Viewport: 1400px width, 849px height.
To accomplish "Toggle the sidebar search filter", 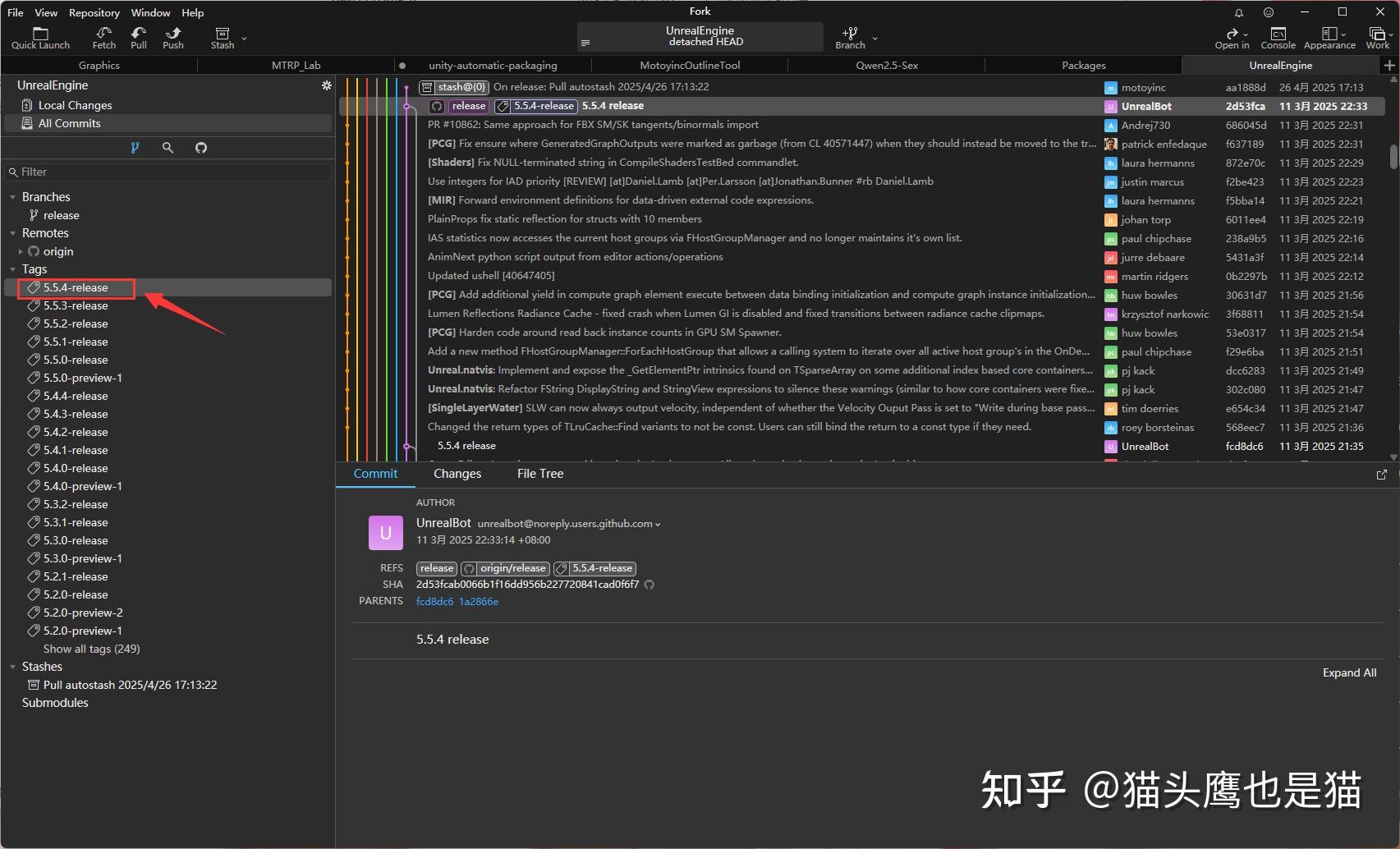I will (x=168, y=148).
